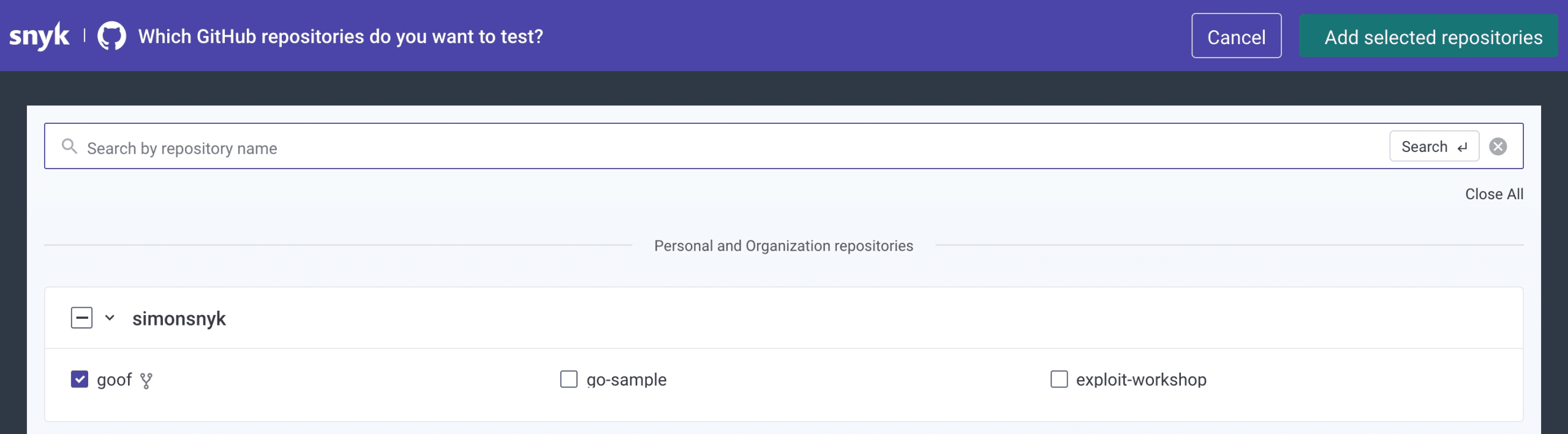Click Add selected repositories
The height and width of the screenshot is (434, 1568).
(1428, 36)
